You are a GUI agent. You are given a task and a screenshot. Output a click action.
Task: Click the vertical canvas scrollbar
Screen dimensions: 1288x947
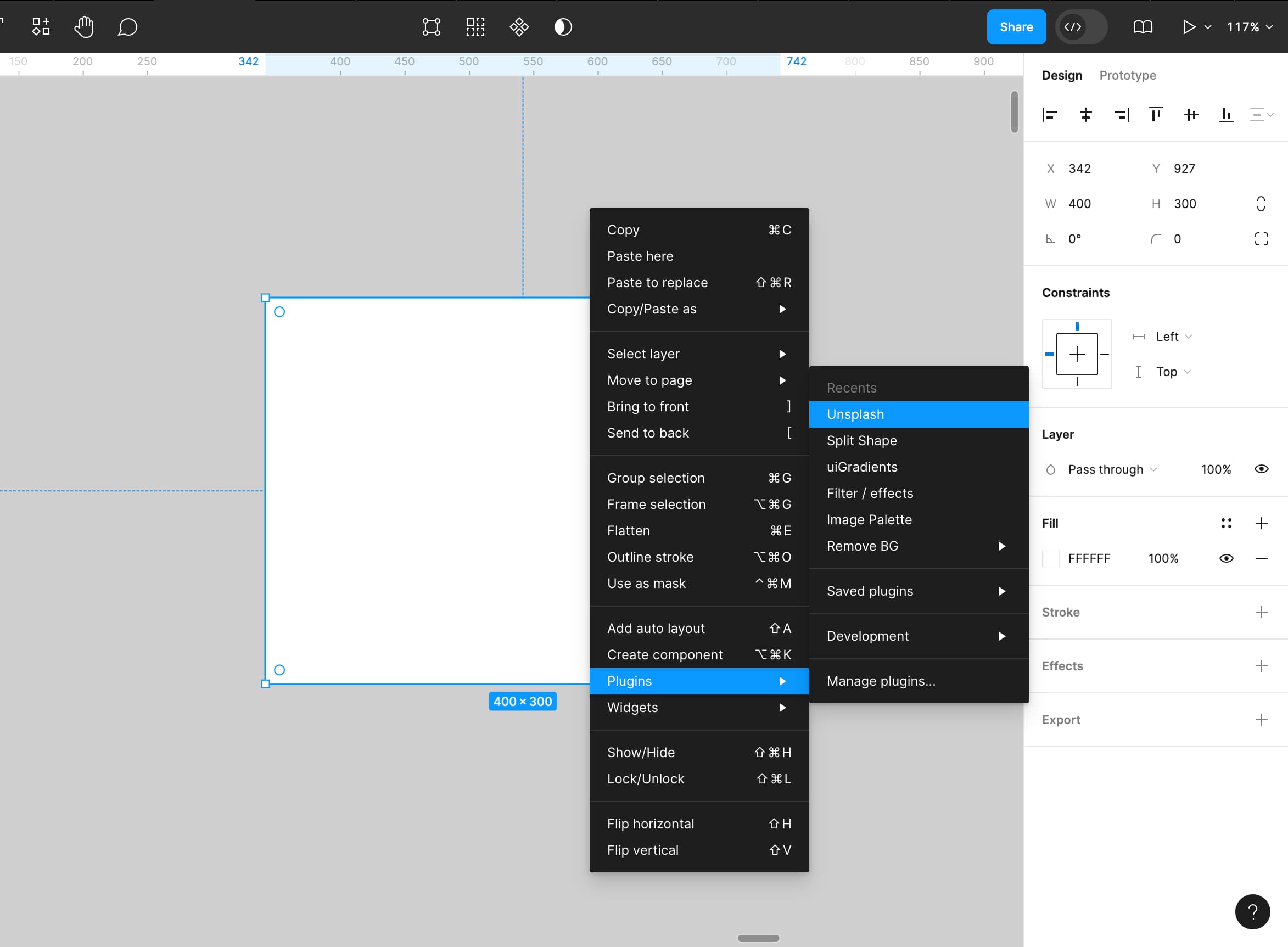click(x=1014, y=112)
